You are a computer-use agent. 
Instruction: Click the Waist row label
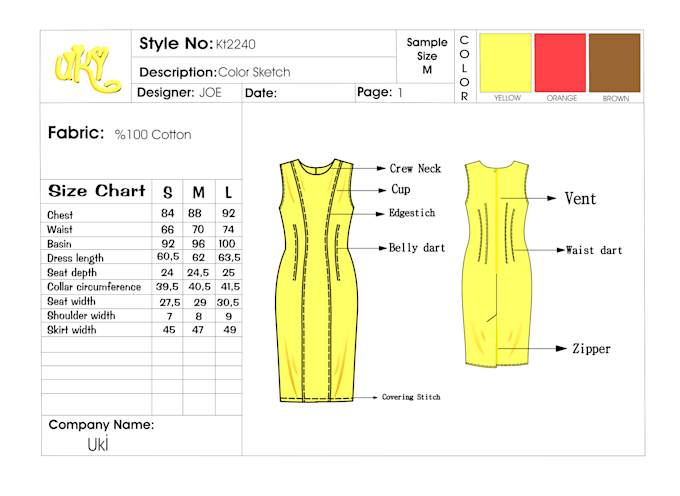click(60, 229)
